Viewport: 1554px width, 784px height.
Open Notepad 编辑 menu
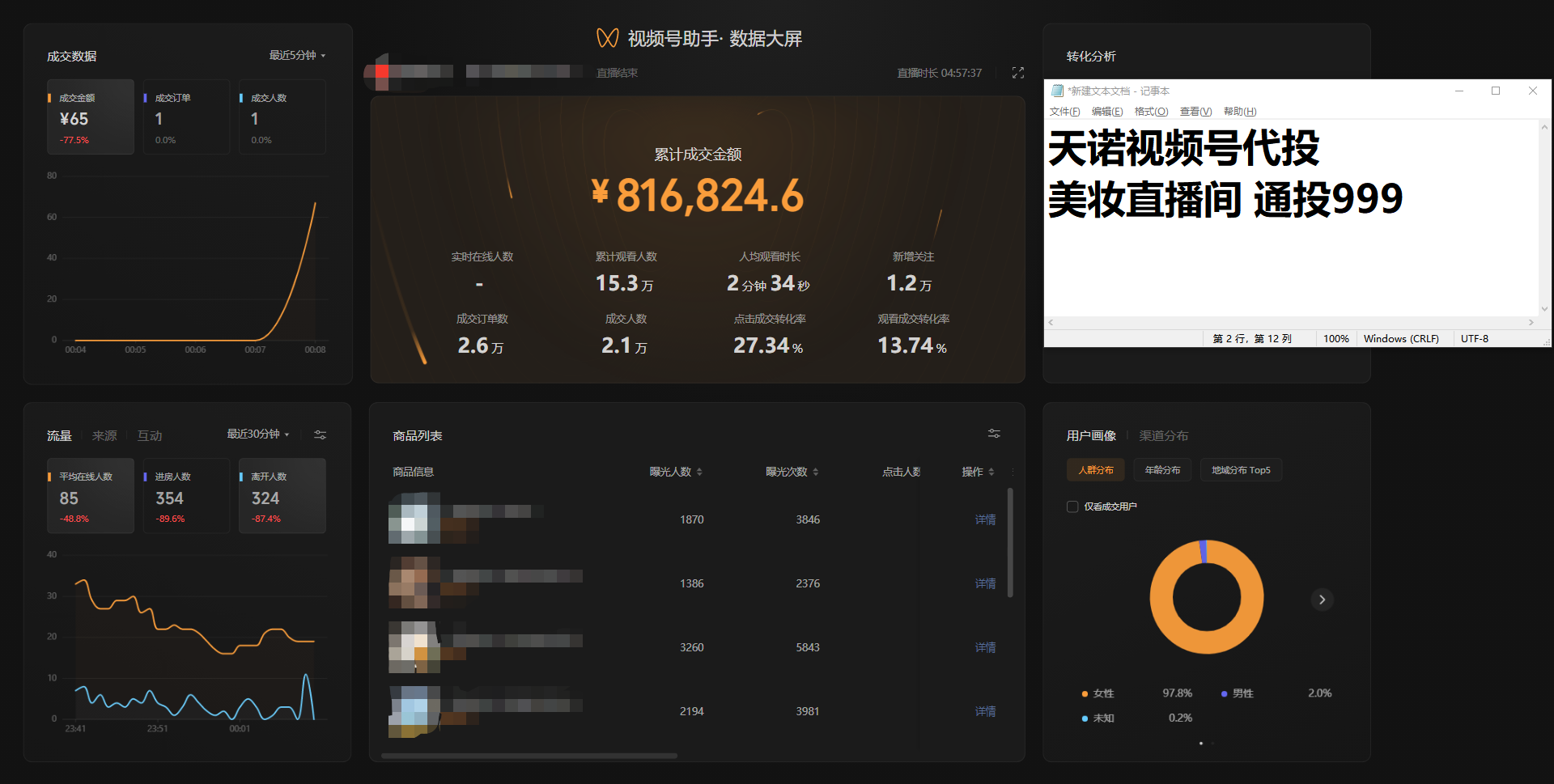(x=1107, y=112)
